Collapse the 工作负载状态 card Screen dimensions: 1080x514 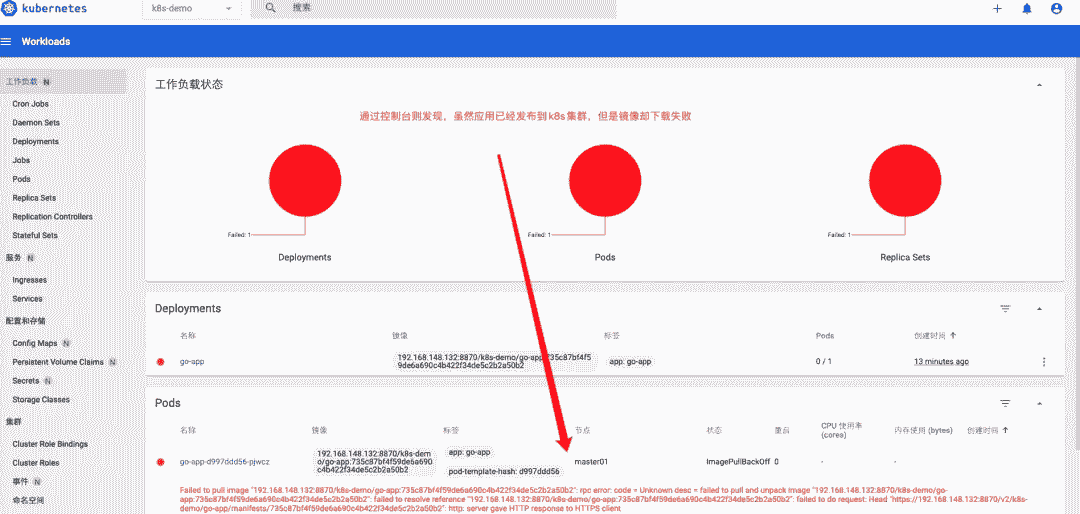(1039, 85)
